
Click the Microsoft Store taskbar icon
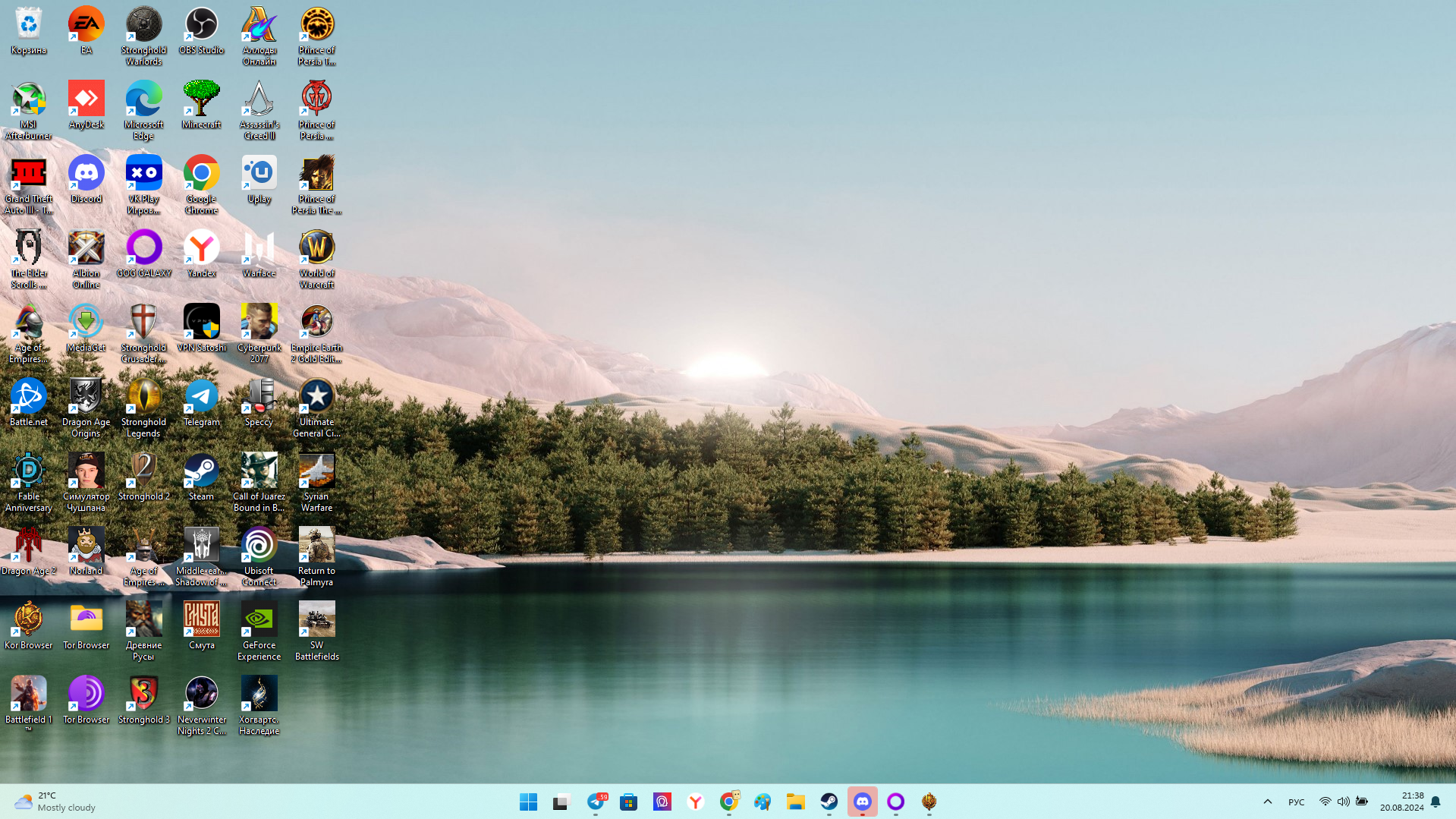(628, 802)
